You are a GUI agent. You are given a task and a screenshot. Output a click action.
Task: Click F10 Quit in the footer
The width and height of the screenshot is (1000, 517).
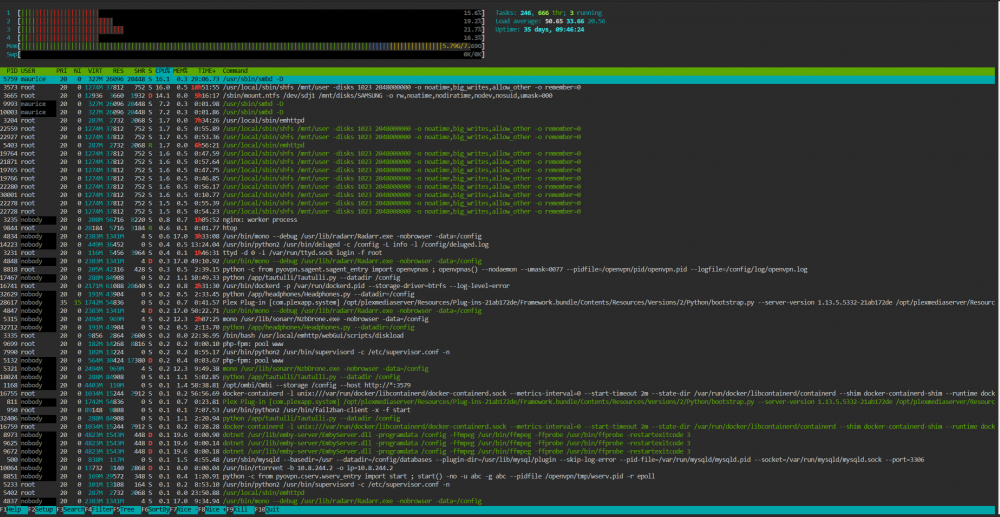point(267,509)
